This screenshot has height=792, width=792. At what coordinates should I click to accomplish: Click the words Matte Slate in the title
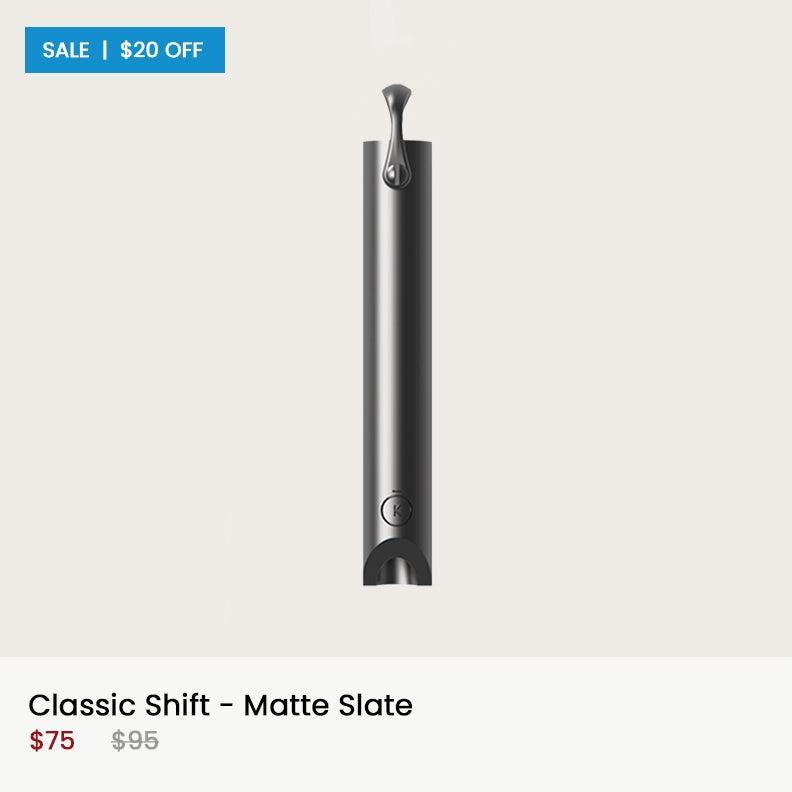coord(328,705)
